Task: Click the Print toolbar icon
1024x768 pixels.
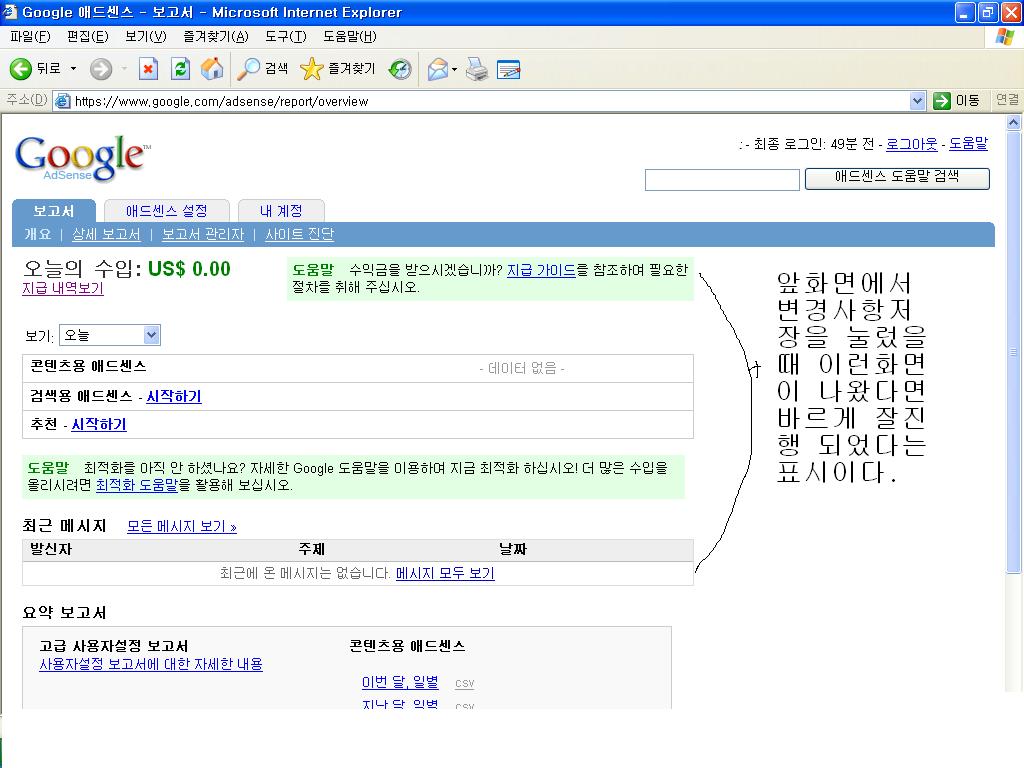Action: click(x=477, y=69)
